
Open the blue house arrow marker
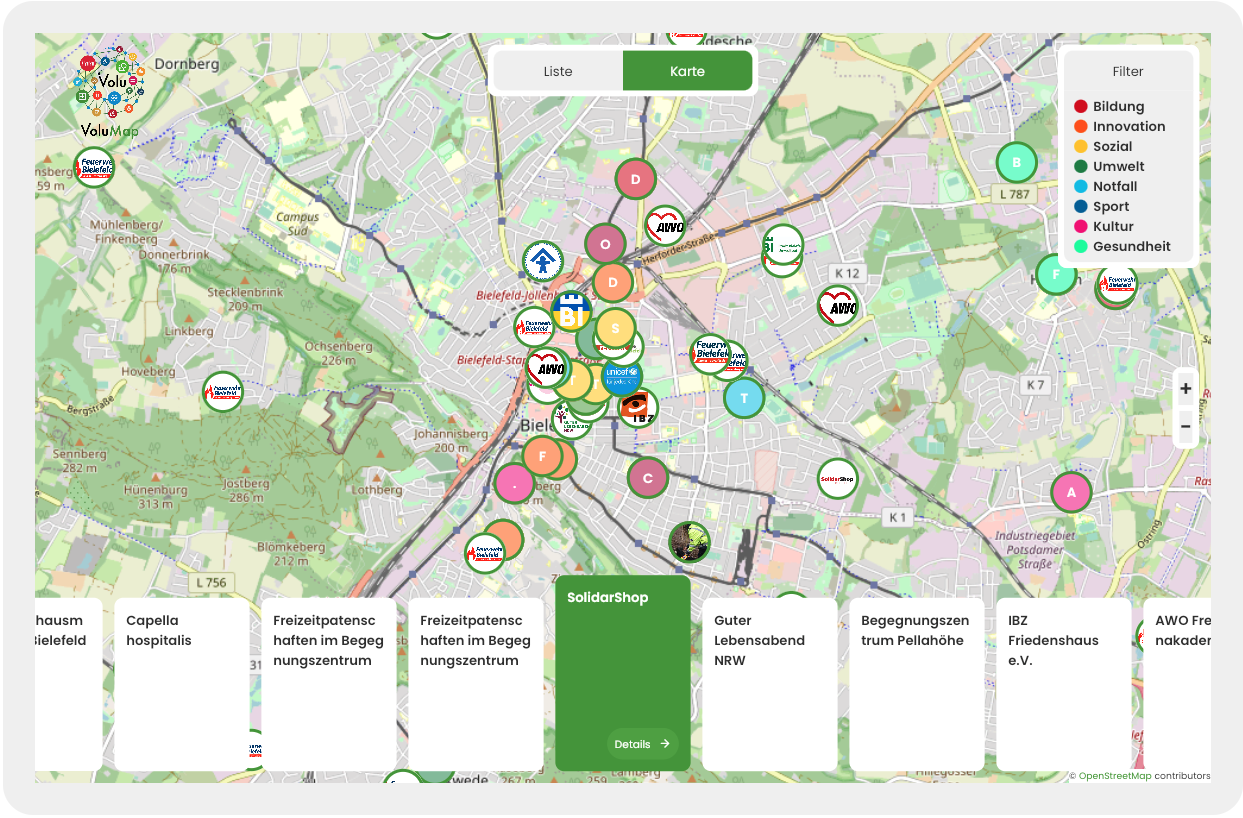click(x=543, y=262)
